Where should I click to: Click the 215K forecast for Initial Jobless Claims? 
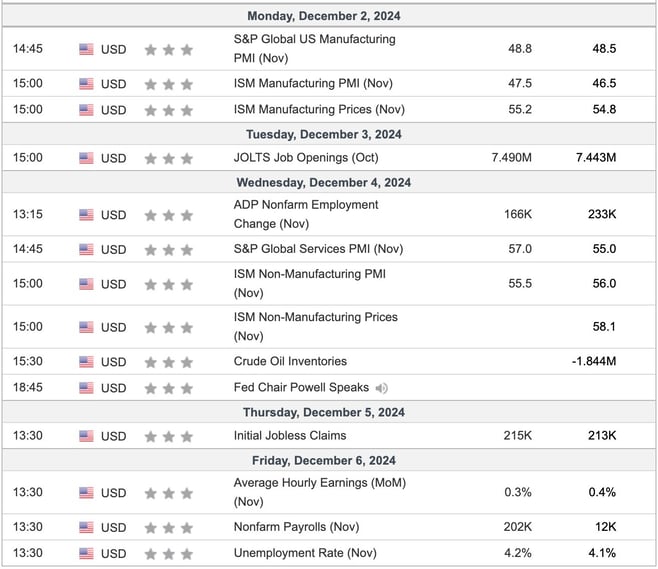(x=518, y=435)
